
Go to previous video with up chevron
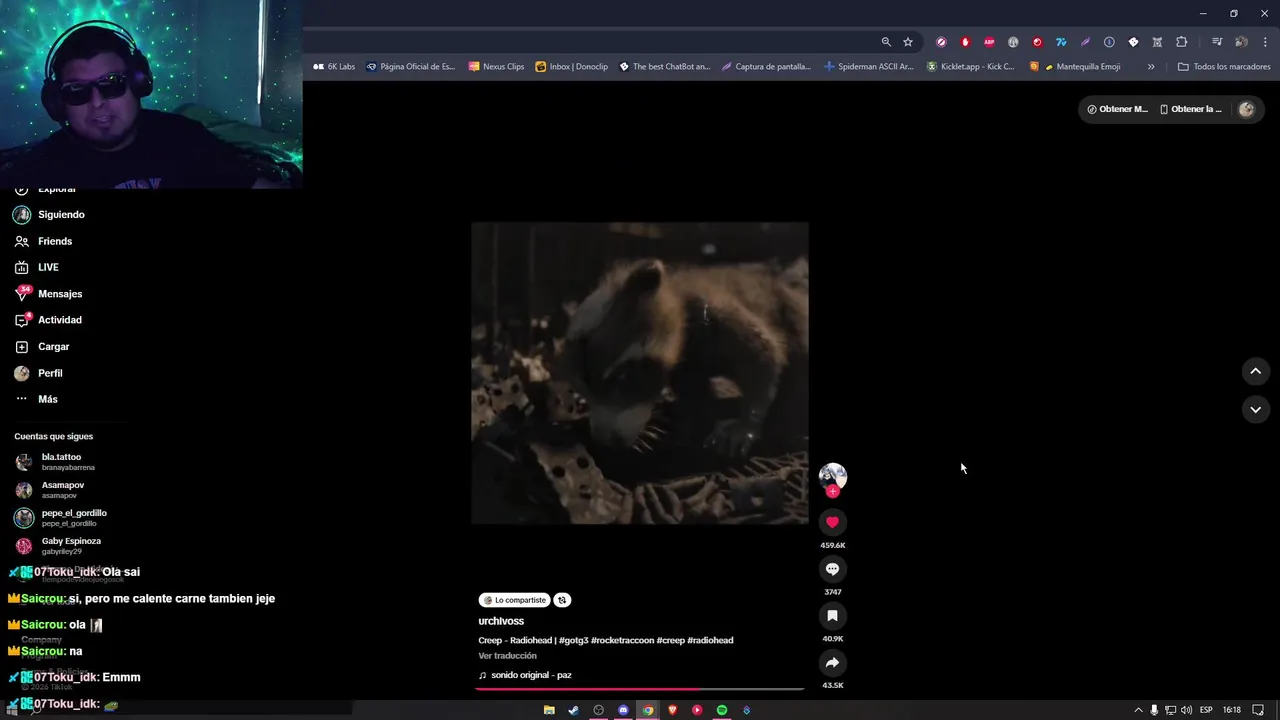[1255, 371]
